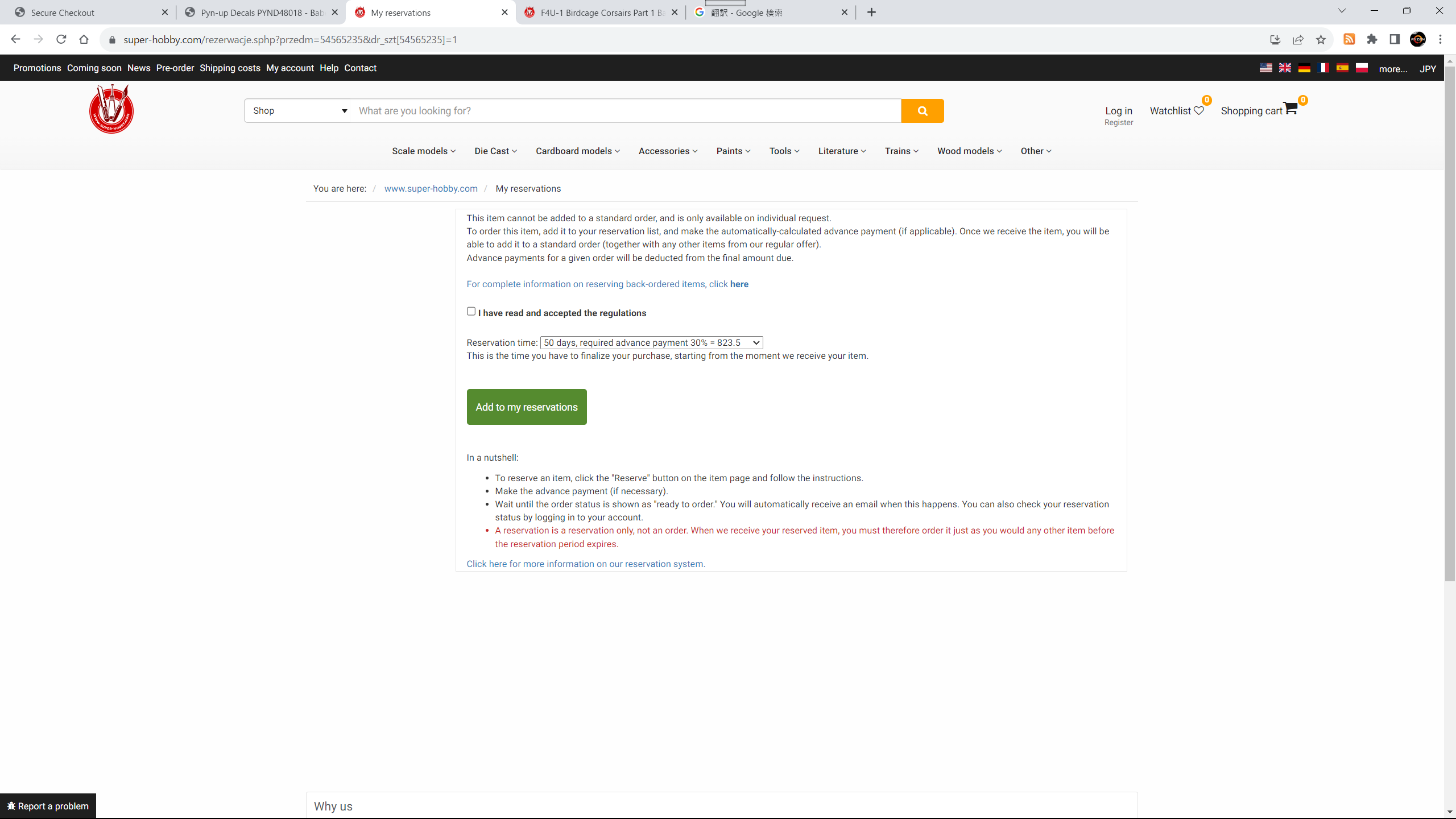Click the search input field
This screenshot has height=819, width=1456.
coord(626,111)
